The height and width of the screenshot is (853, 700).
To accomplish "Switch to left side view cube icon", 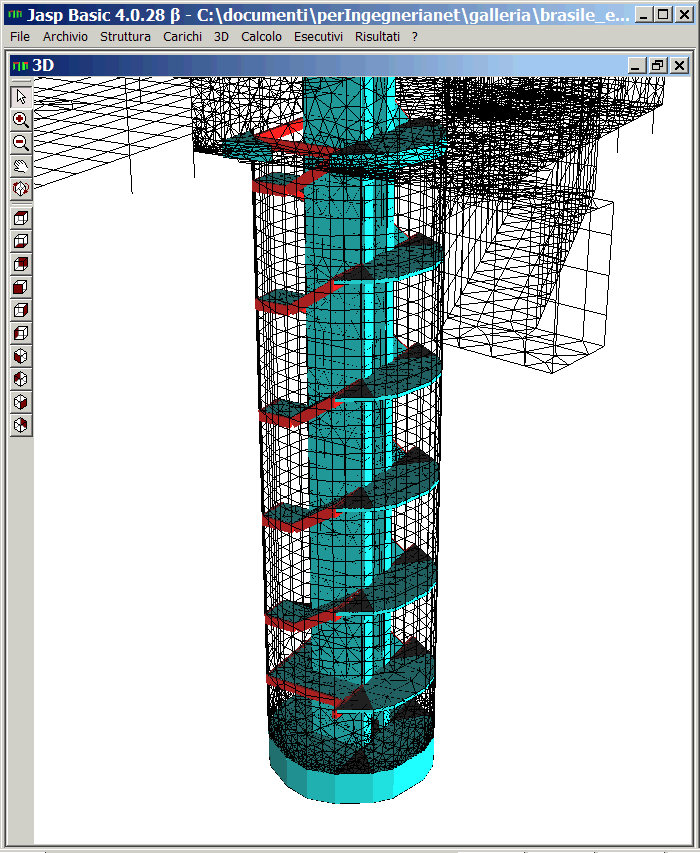I will click(21, 333).
